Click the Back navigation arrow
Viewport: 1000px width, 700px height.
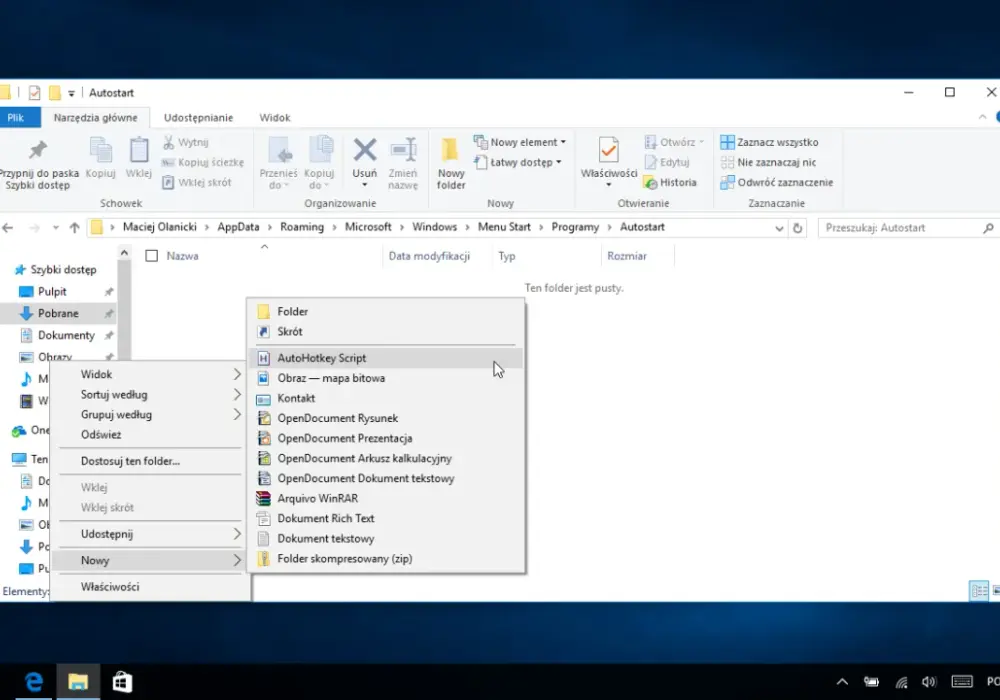click(8, 228)
